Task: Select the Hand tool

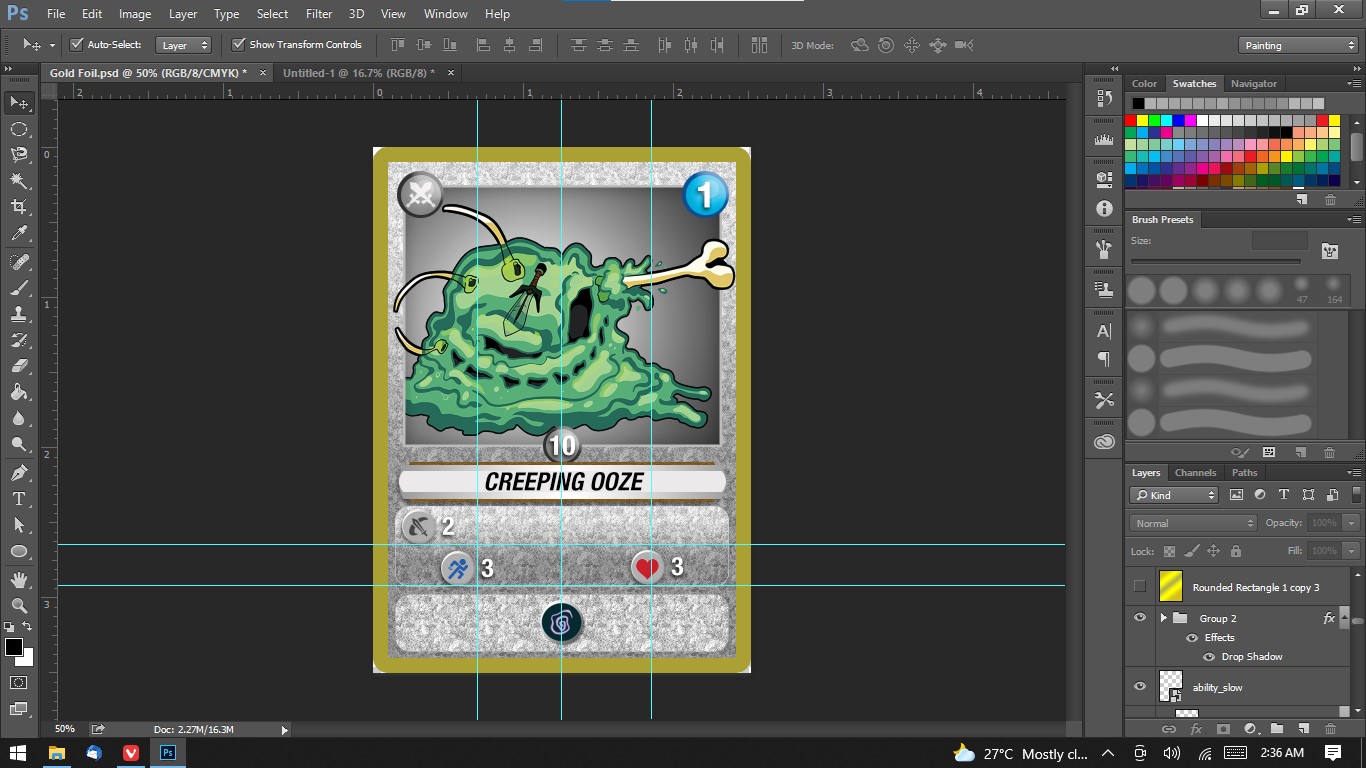Action: pyautogui.click(x=19, y=580)
